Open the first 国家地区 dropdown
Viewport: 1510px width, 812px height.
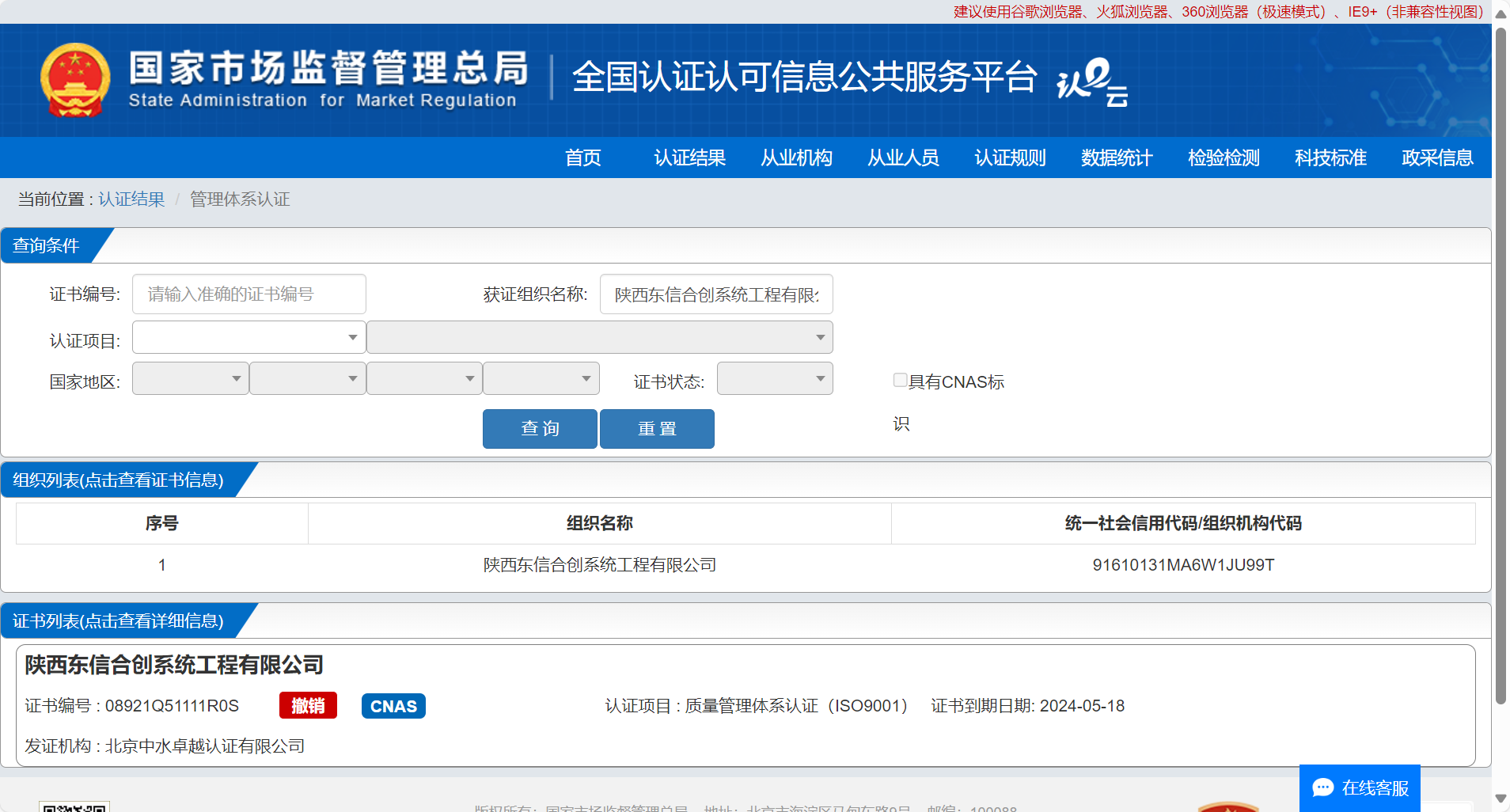(x=190, y=379)
